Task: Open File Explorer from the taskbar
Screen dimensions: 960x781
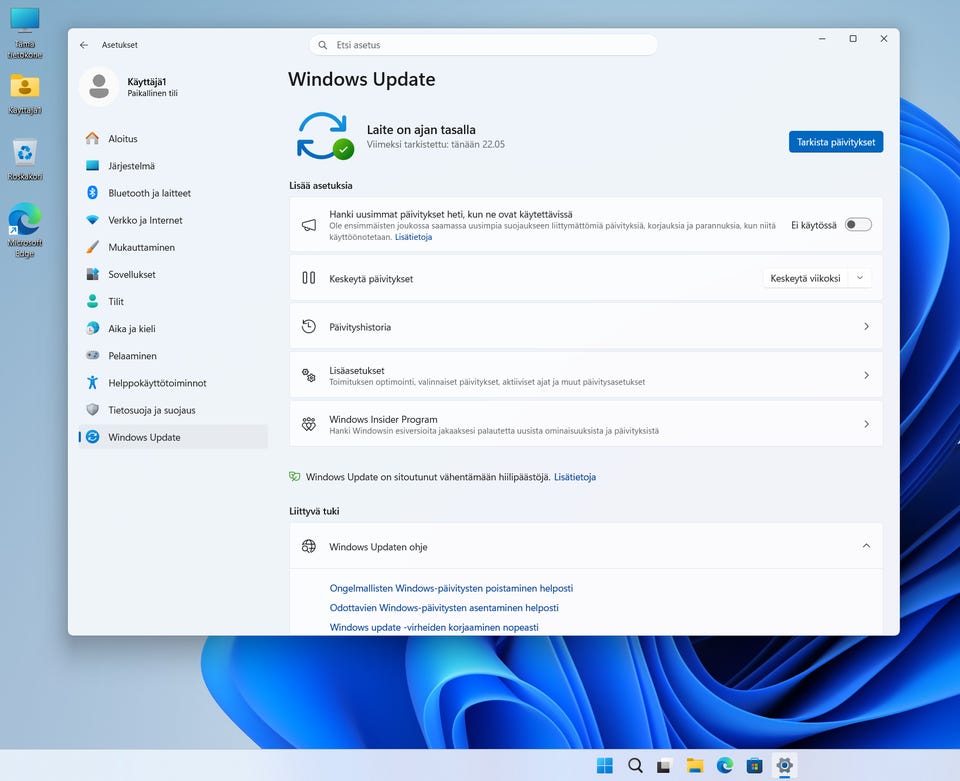Action: tap(695, 765)
